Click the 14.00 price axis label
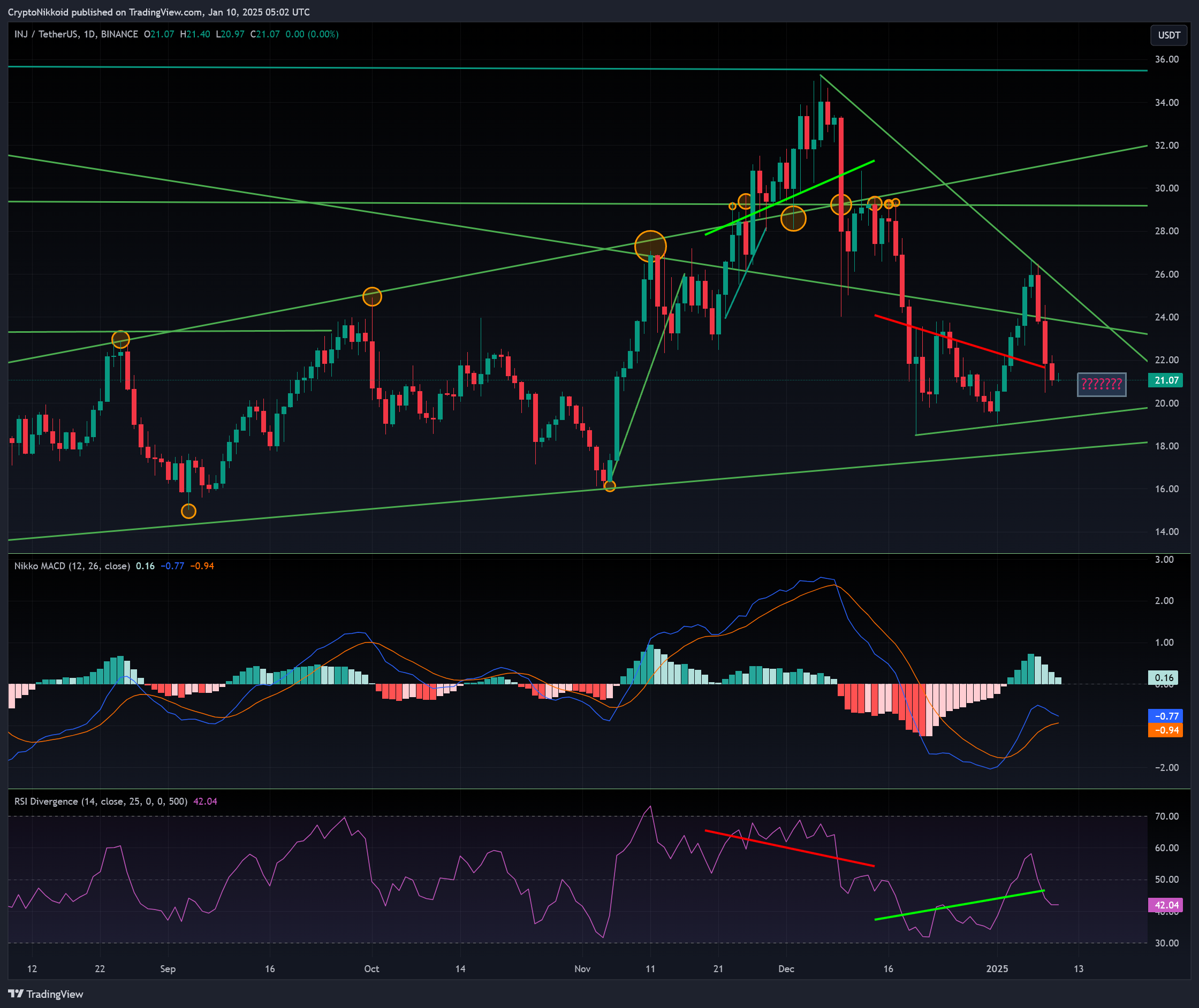The image size is (1199, 1008). click(x=1166, y=531)
